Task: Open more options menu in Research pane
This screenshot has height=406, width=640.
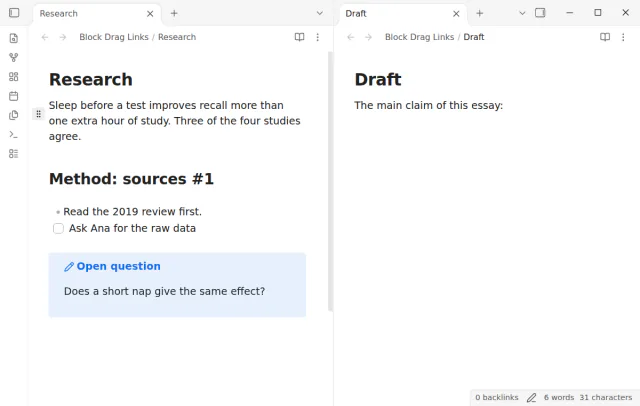Action: [318, 37]
